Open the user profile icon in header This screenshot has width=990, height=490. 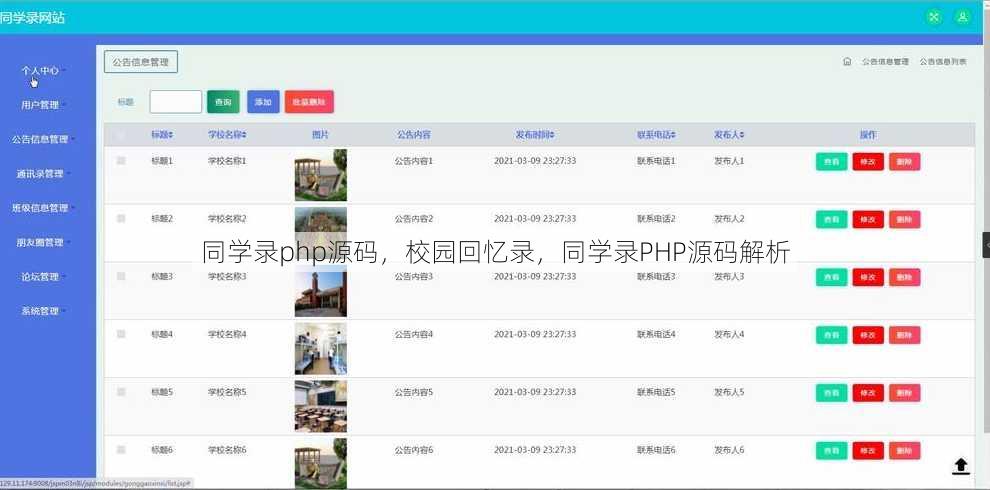[963, 17]
